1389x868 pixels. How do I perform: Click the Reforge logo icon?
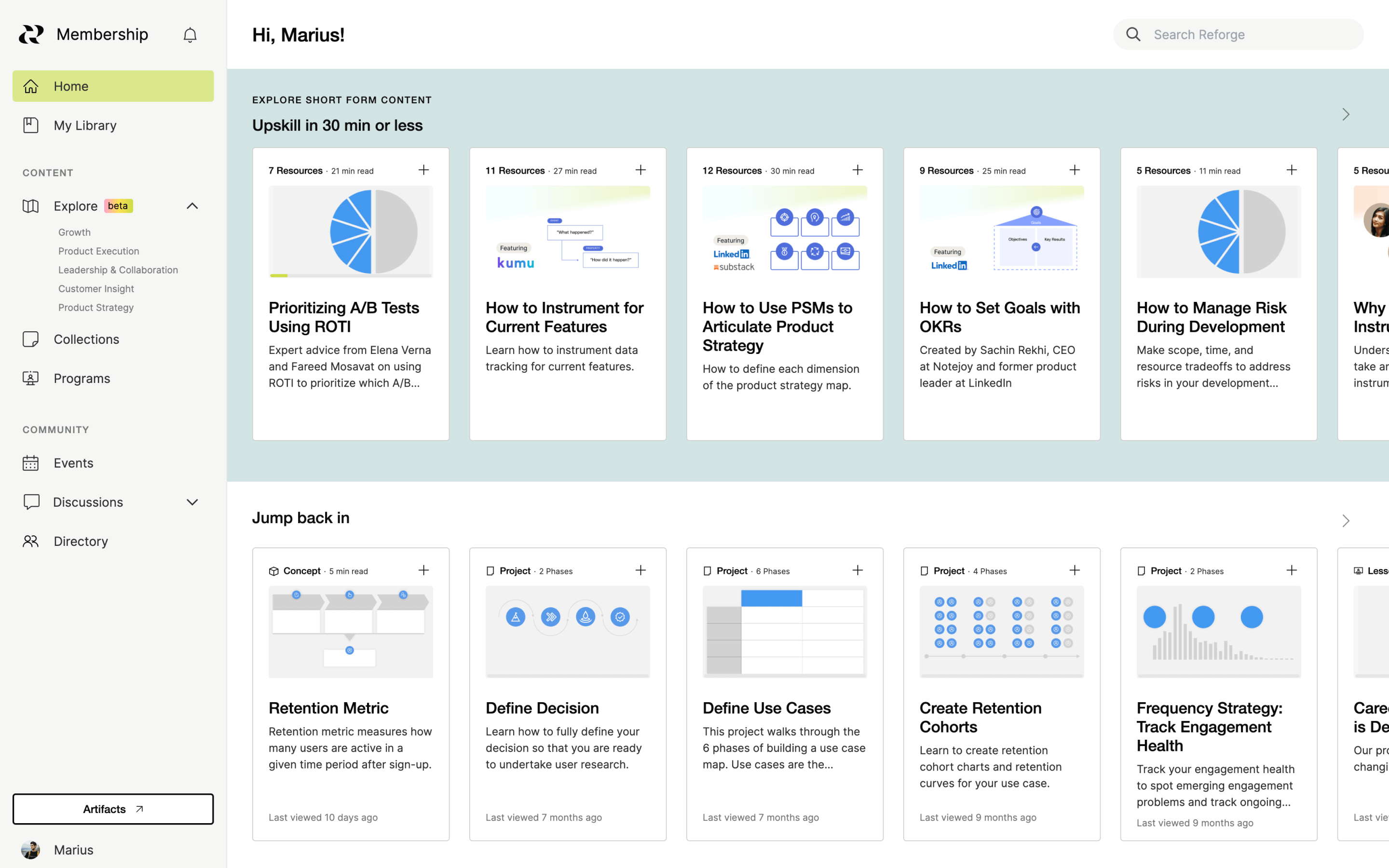pos(31,34)
